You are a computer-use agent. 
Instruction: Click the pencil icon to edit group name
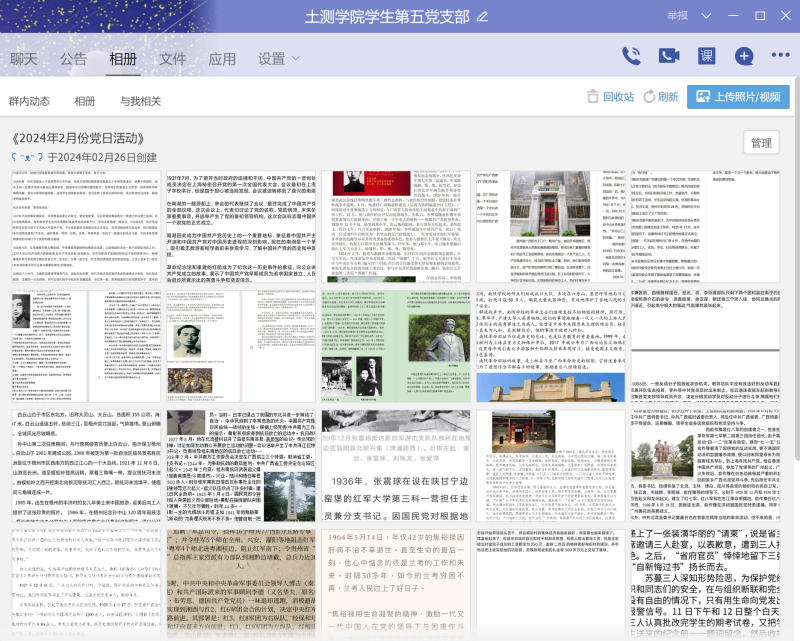point(483,17)
